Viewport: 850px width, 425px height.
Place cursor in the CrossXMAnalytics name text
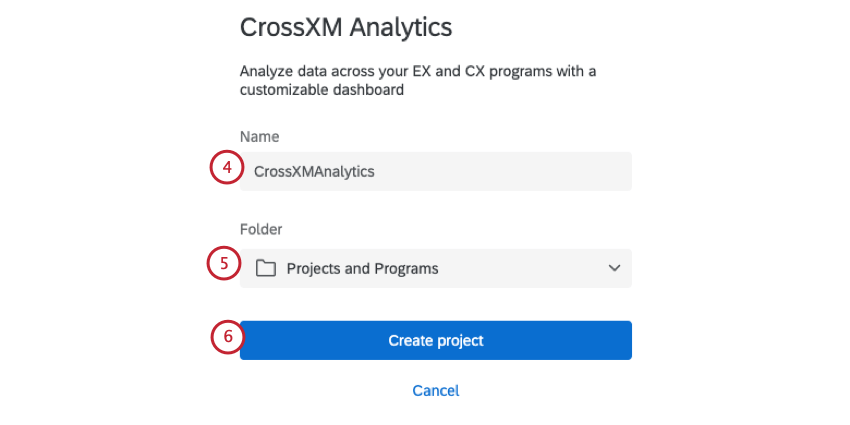[x=314, y=171]
